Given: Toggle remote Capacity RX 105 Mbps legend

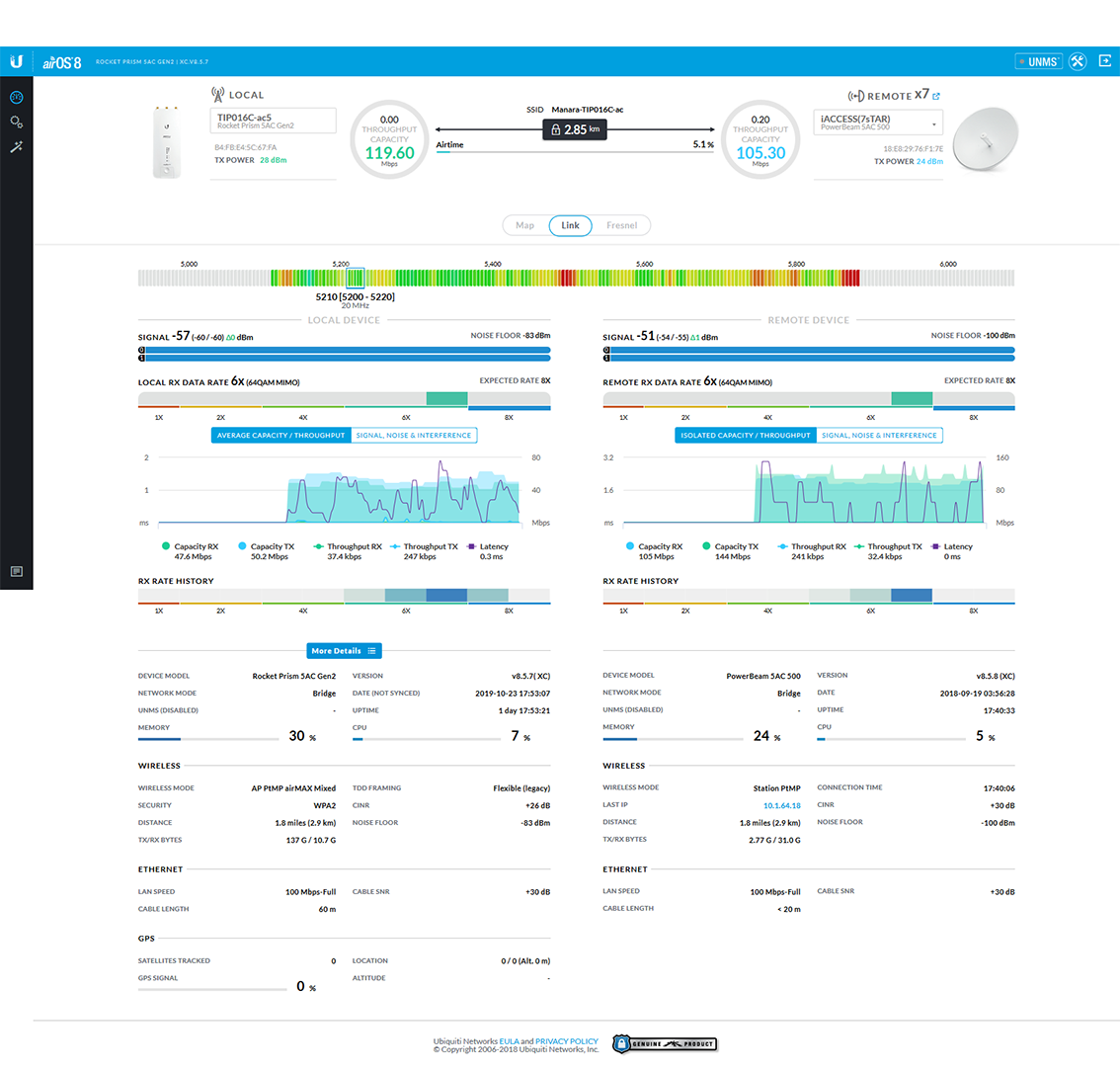Looking at the screenshot, I should [x=654, y=551].
